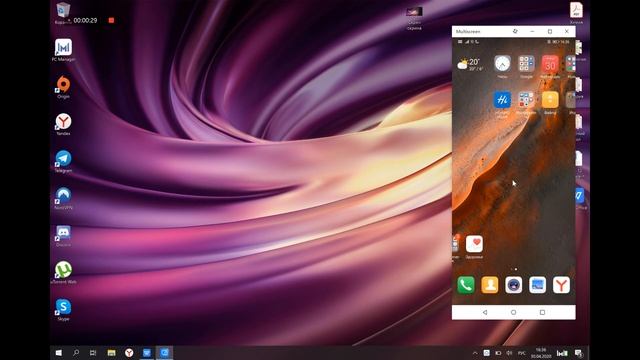Expand hidden system tray icons
The image size is (640, 360).
pos(475,353)
